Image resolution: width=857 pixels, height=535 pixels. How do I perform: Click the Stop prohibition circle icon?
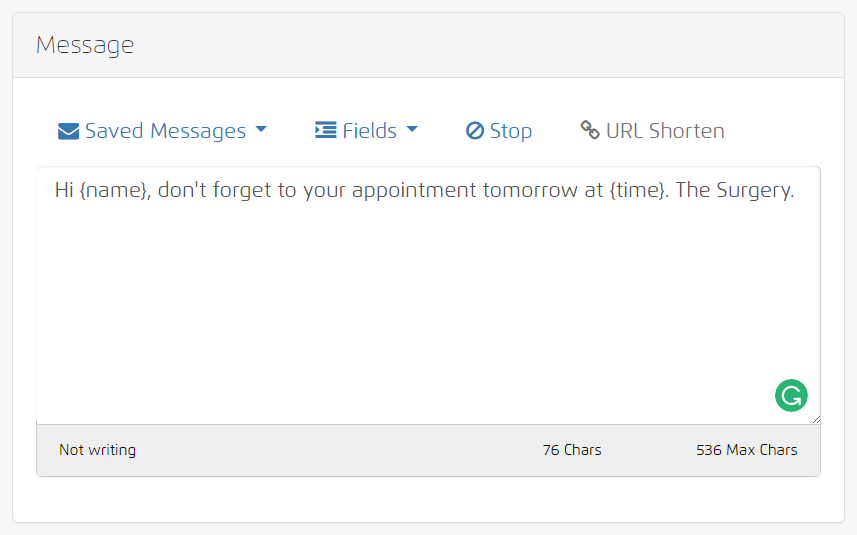coord(475,131)
